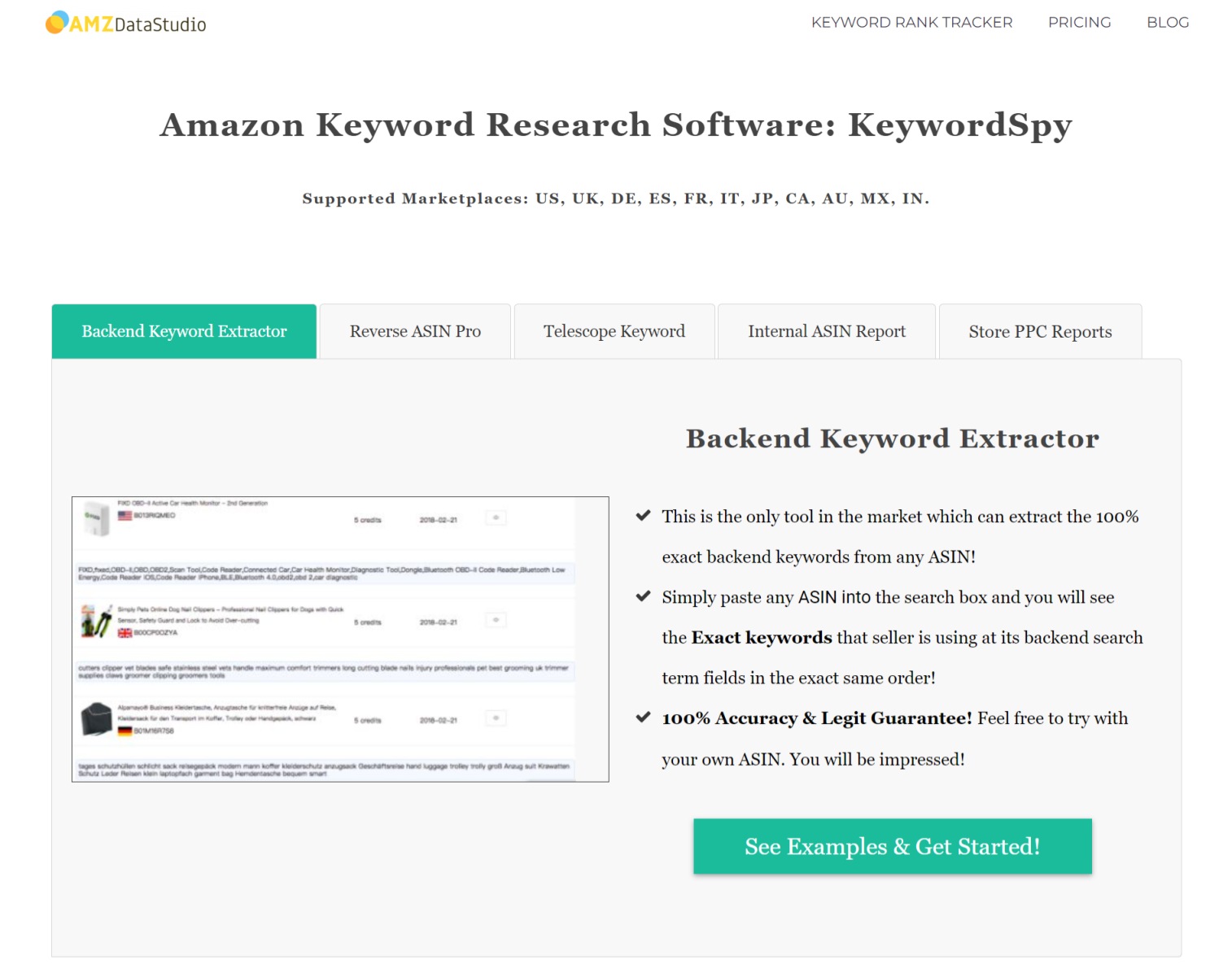Select the Backend Keyword Extractor tab

click(184, 331)
